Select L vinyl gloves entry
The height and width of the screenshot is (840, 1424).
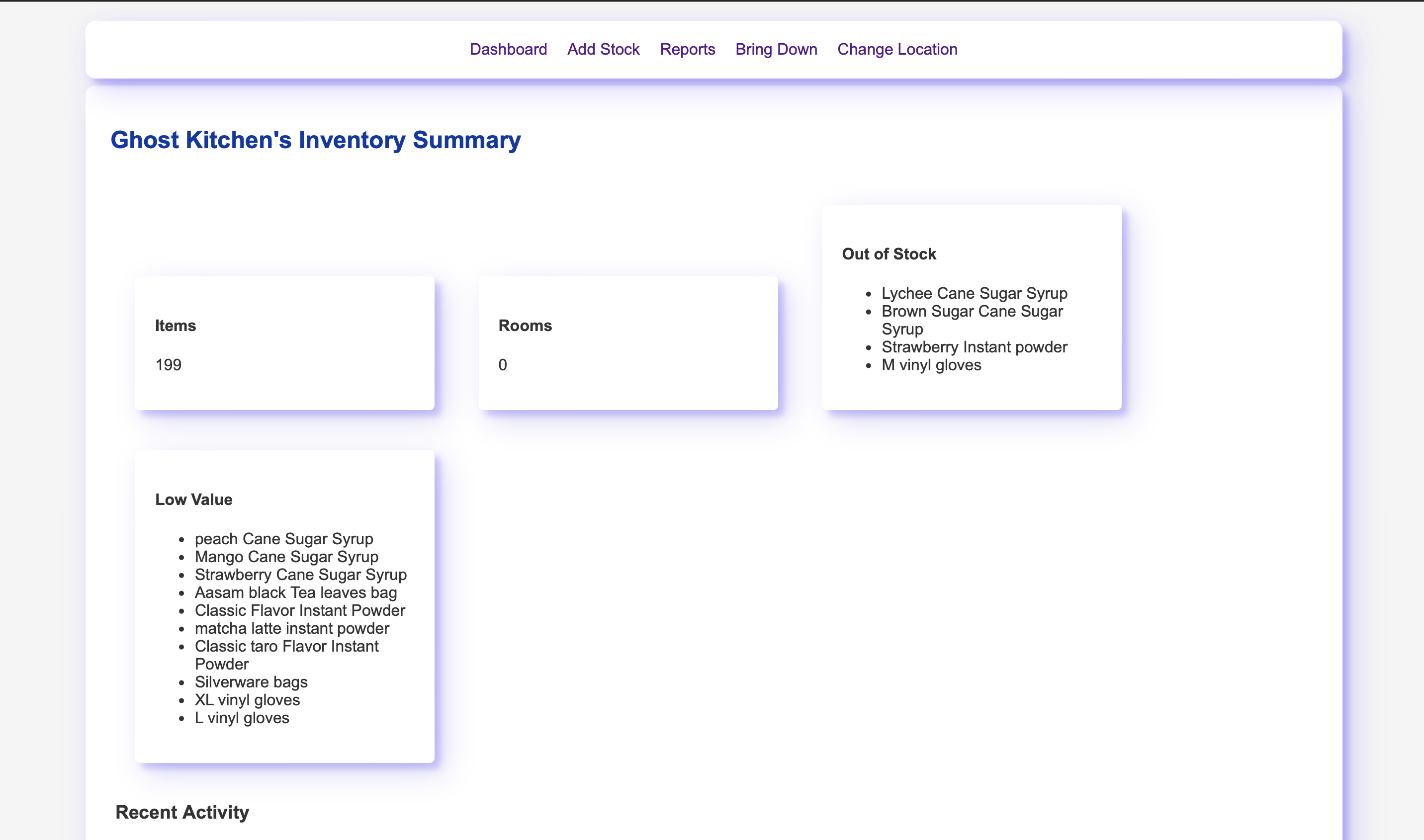pyautogui.click(x=242, y=718)
